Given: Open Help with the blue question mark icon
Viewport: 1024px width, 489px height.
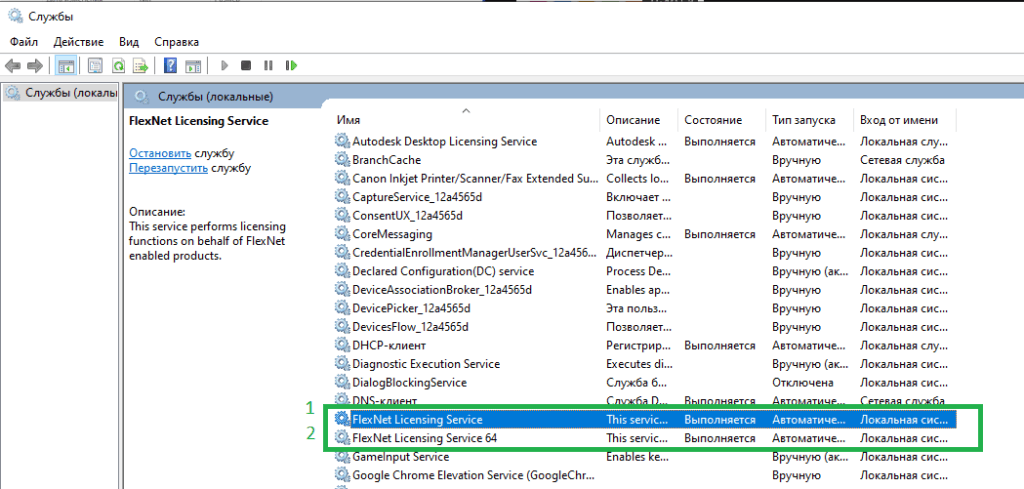Looking at the screenshot, I should (170, 66).
